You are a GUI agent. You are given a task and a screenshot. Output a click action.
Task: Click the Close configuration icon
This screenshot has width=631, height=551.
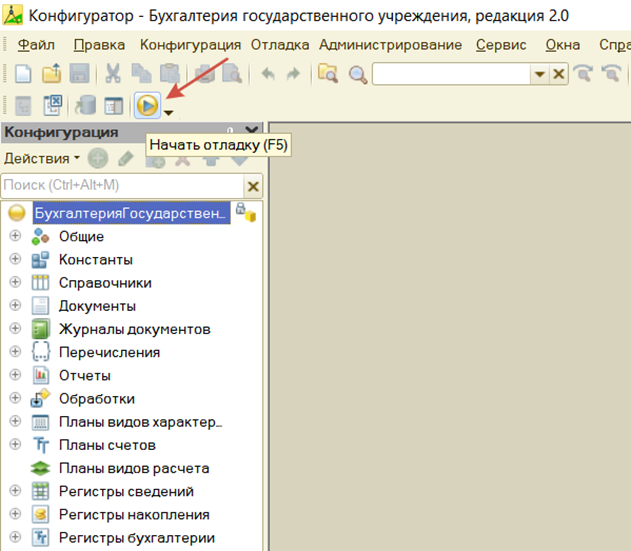(x=53, y=105)
